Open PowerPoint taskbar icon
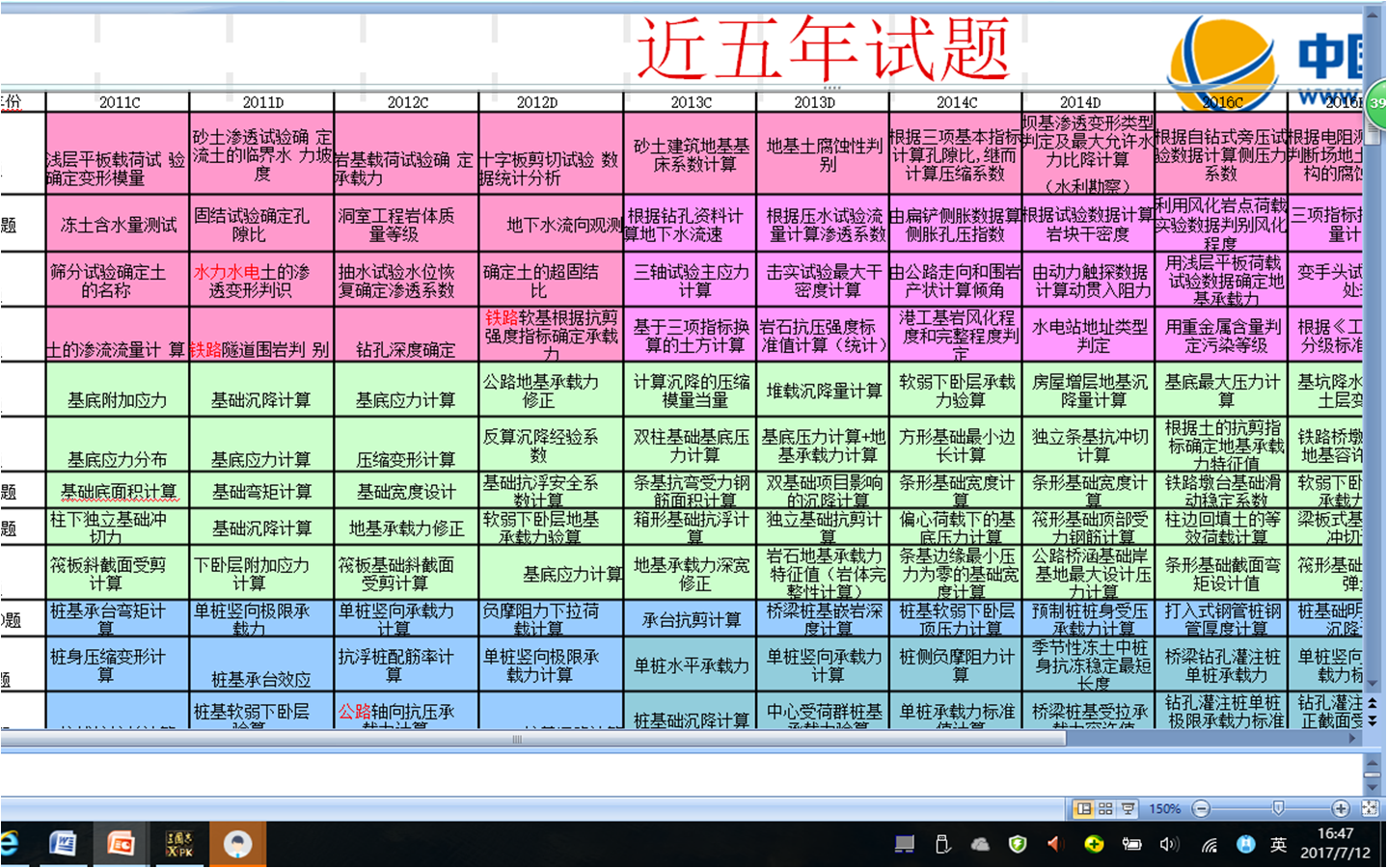 click(x=122, y=845)
